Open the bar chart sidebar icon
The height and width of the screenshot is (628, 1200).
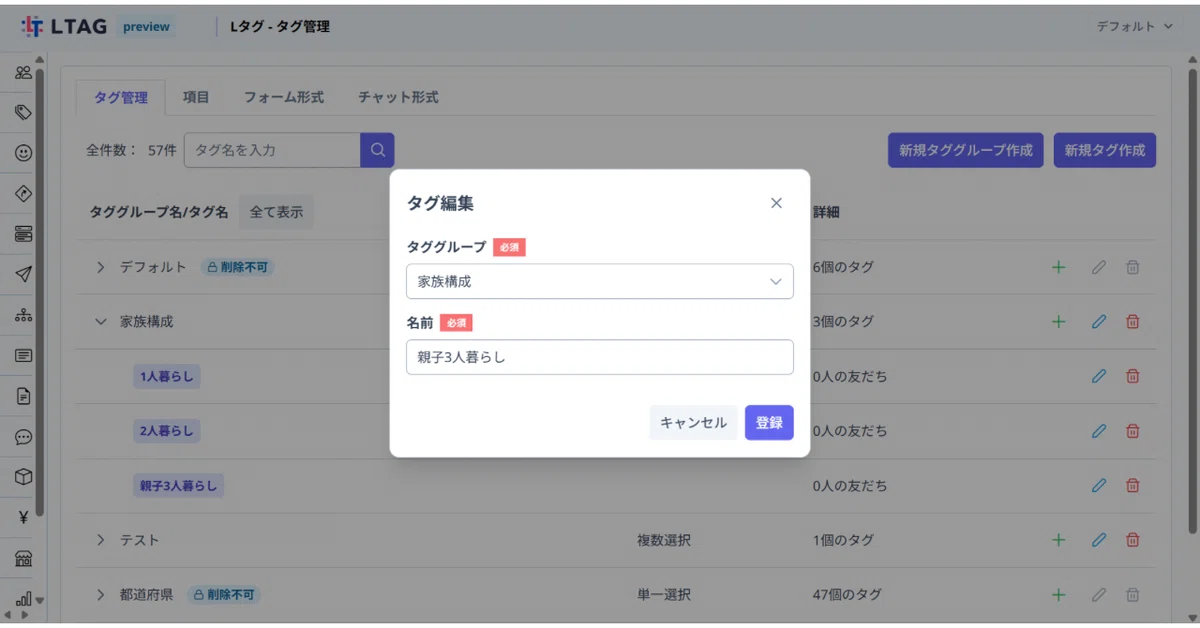click(x=23, y=599)
